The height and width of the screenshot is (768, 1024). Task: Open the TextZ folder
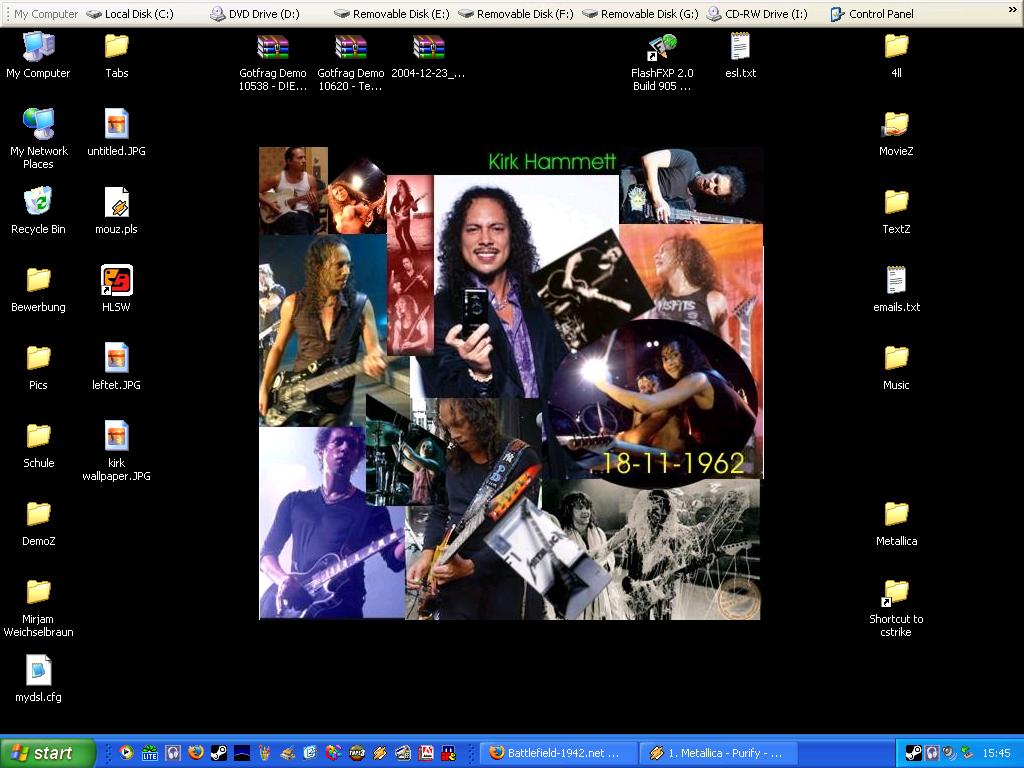click(x=896, y=210)
